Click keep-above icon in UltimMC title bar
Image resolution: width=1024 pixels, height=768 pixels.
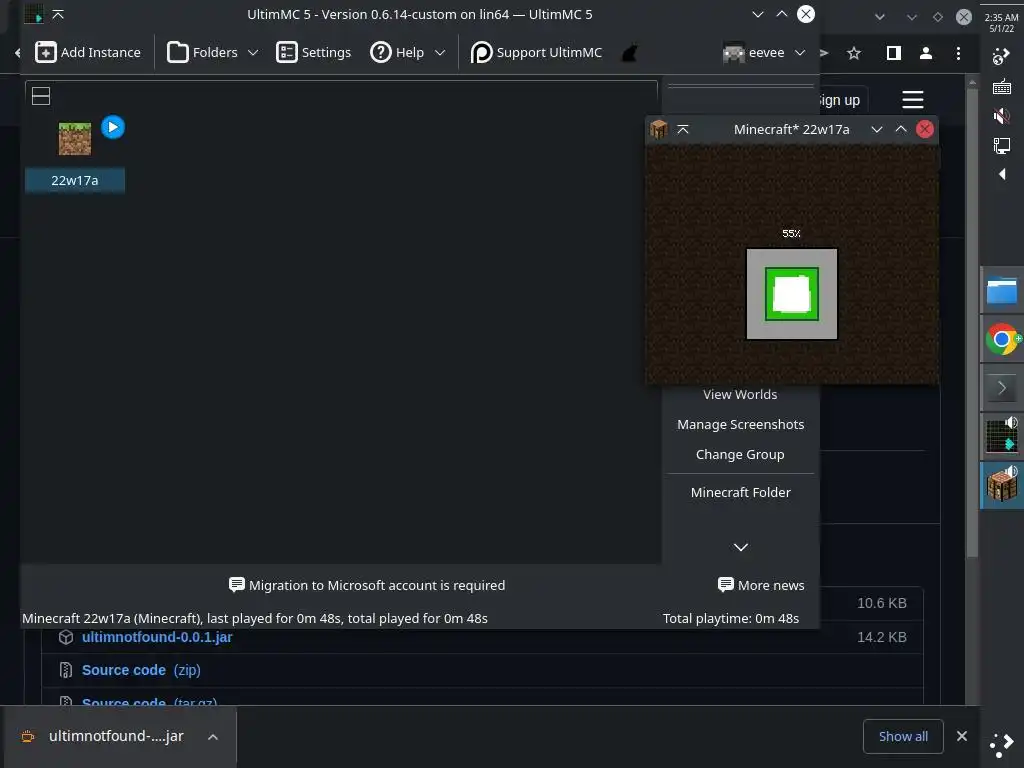point(57,14)
